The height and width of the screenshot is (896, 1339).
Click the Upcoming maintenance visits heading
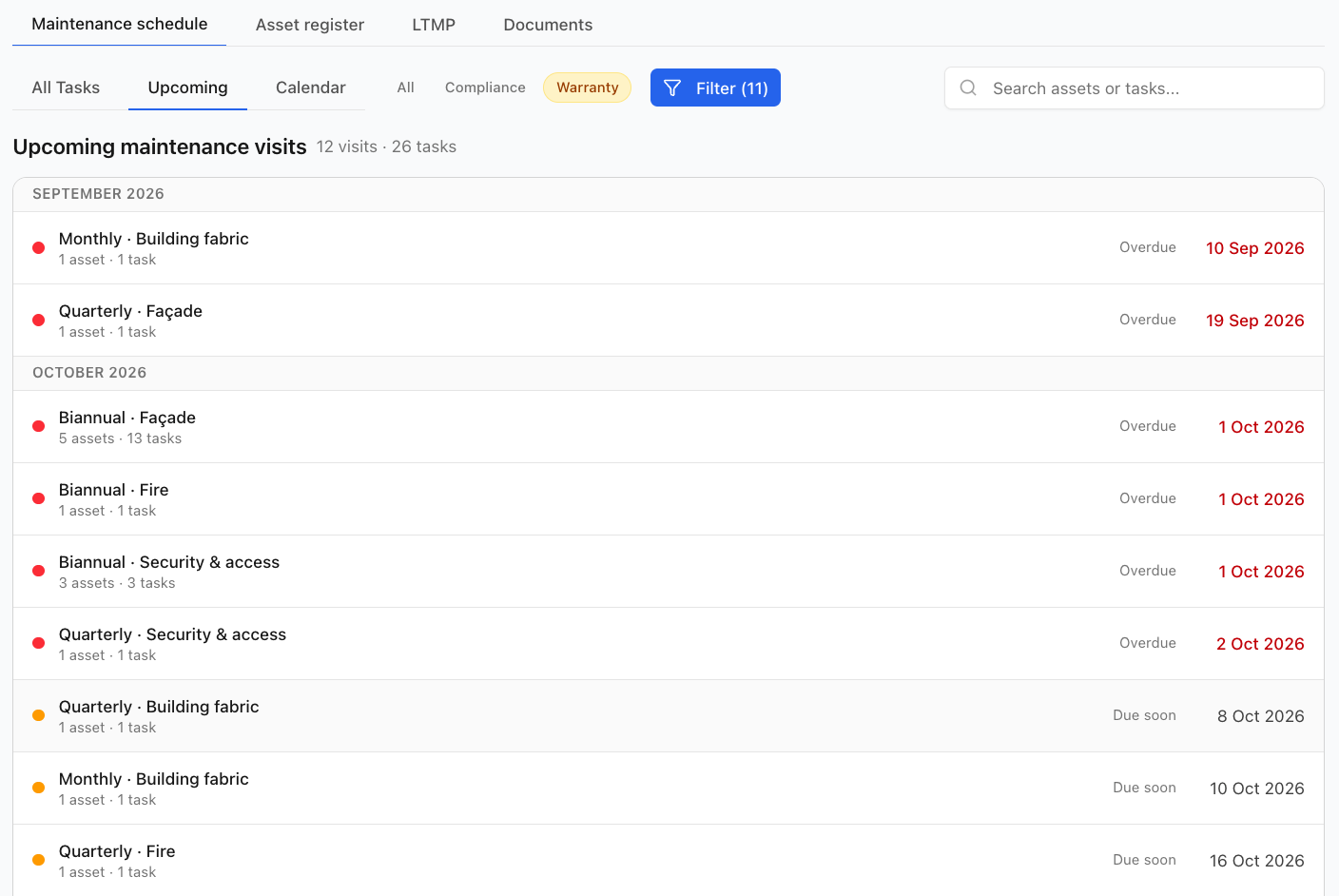[x=160, y=146]
